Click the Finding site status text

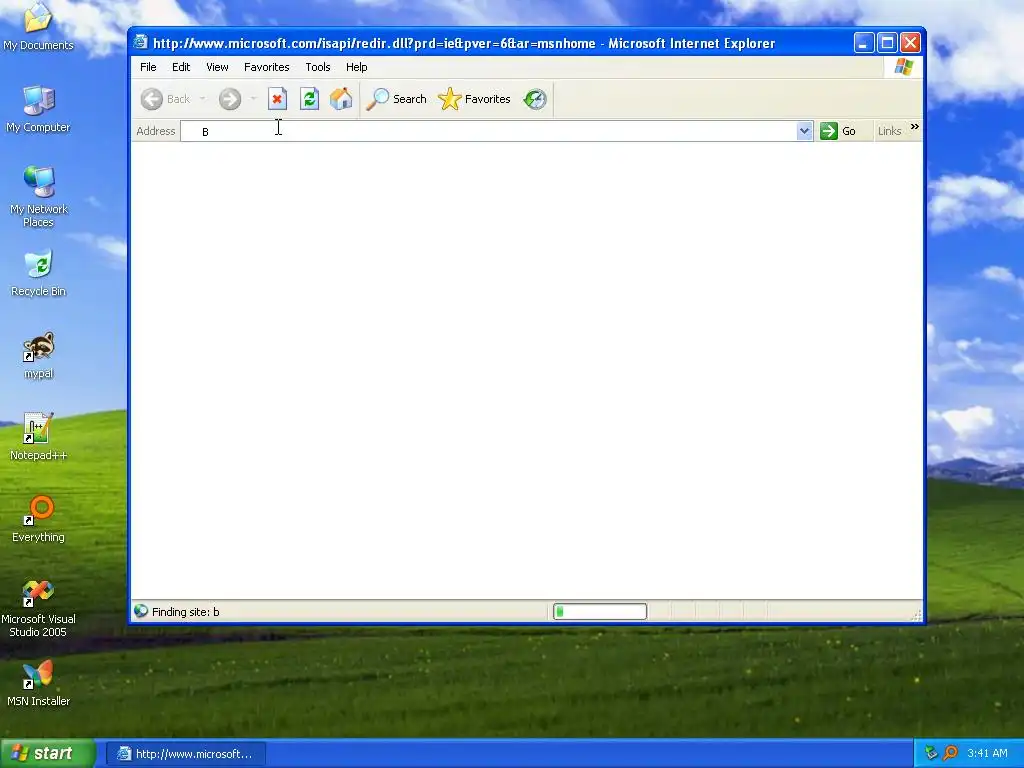tap(185, 612)
